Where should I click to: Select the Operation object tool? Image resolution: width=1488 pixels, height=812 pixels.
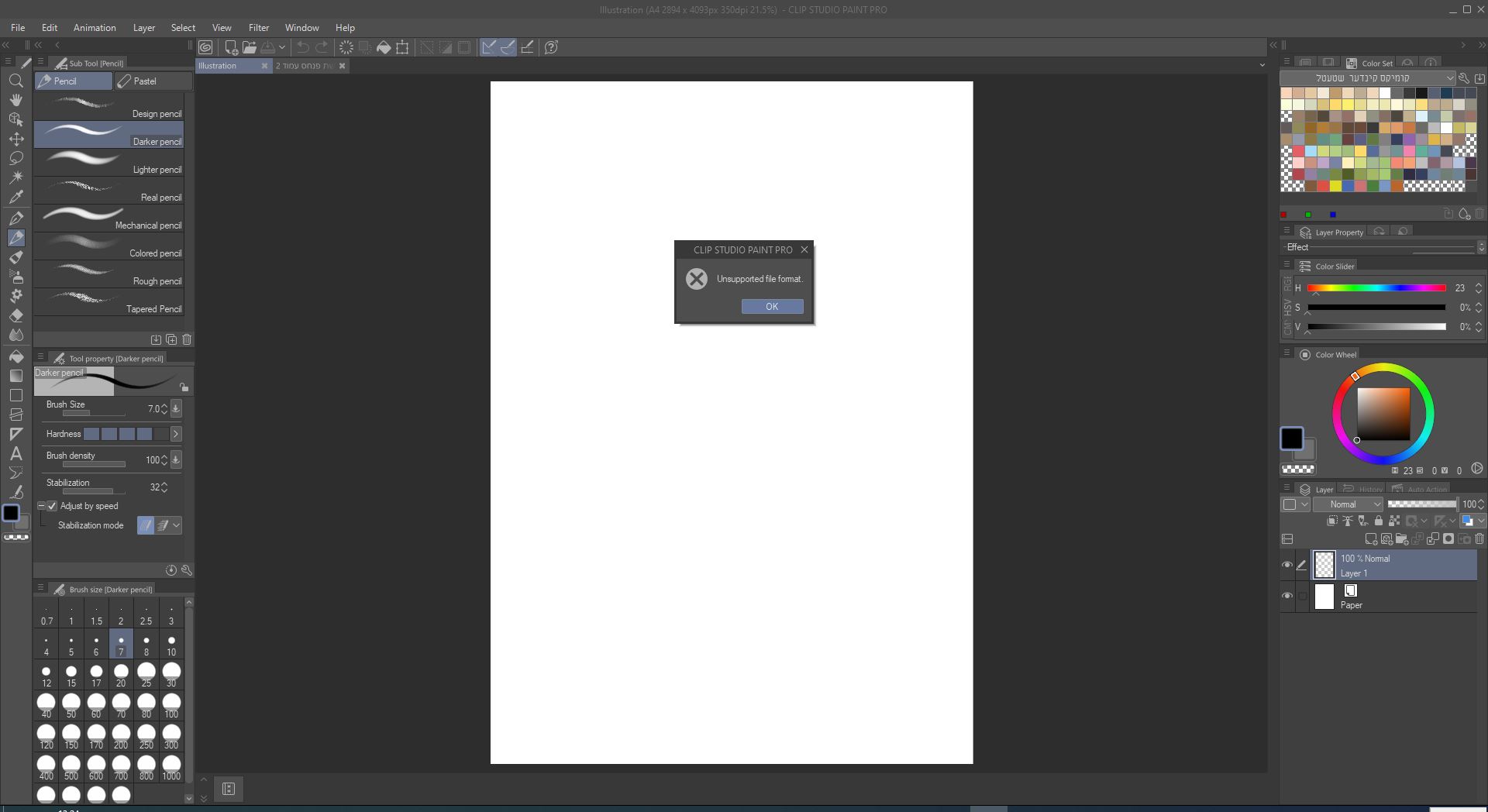[15, 119]
